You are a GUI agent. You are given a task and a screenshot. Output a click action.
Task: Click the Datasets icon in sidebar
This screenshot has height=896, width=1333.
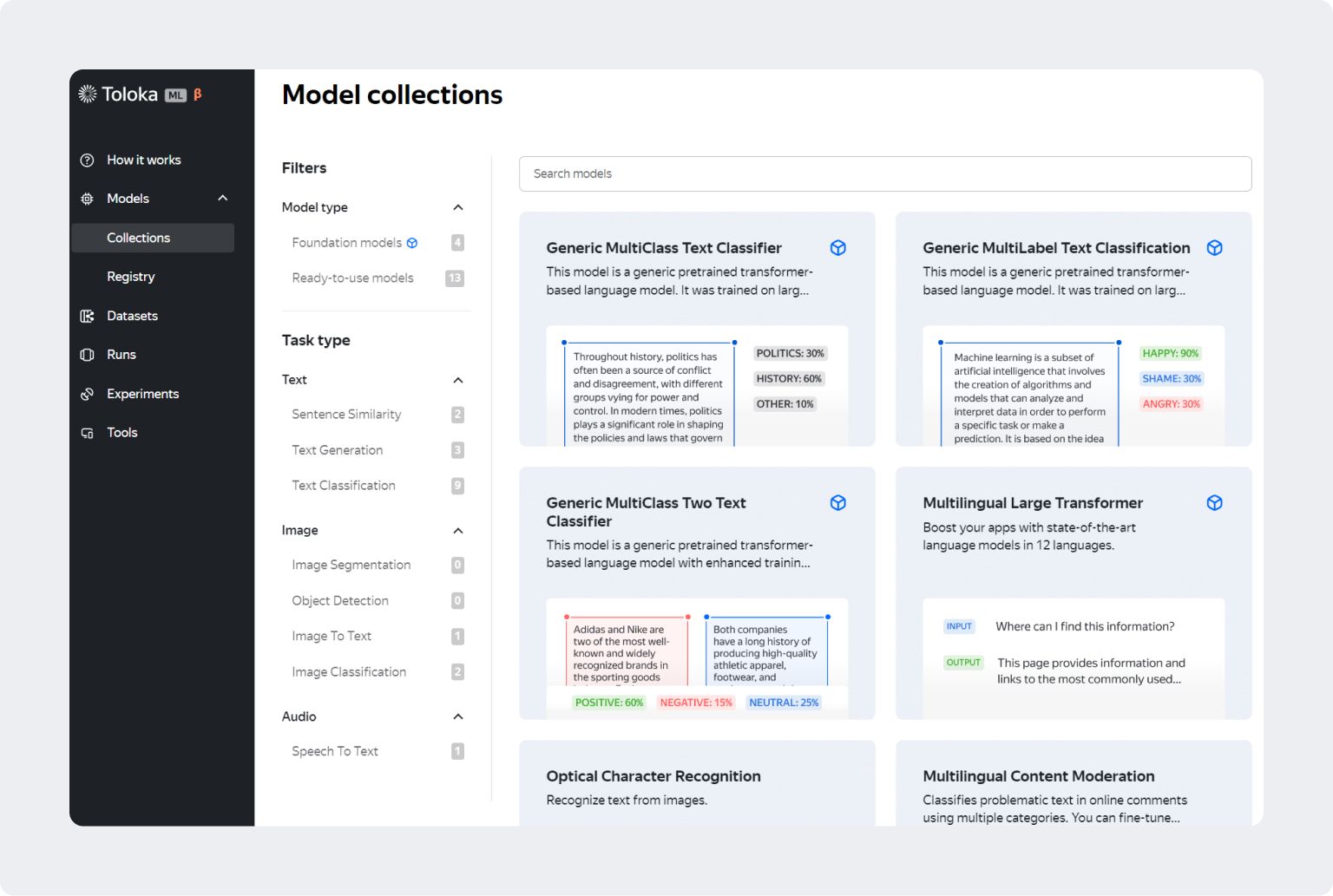tap(87, 316)
